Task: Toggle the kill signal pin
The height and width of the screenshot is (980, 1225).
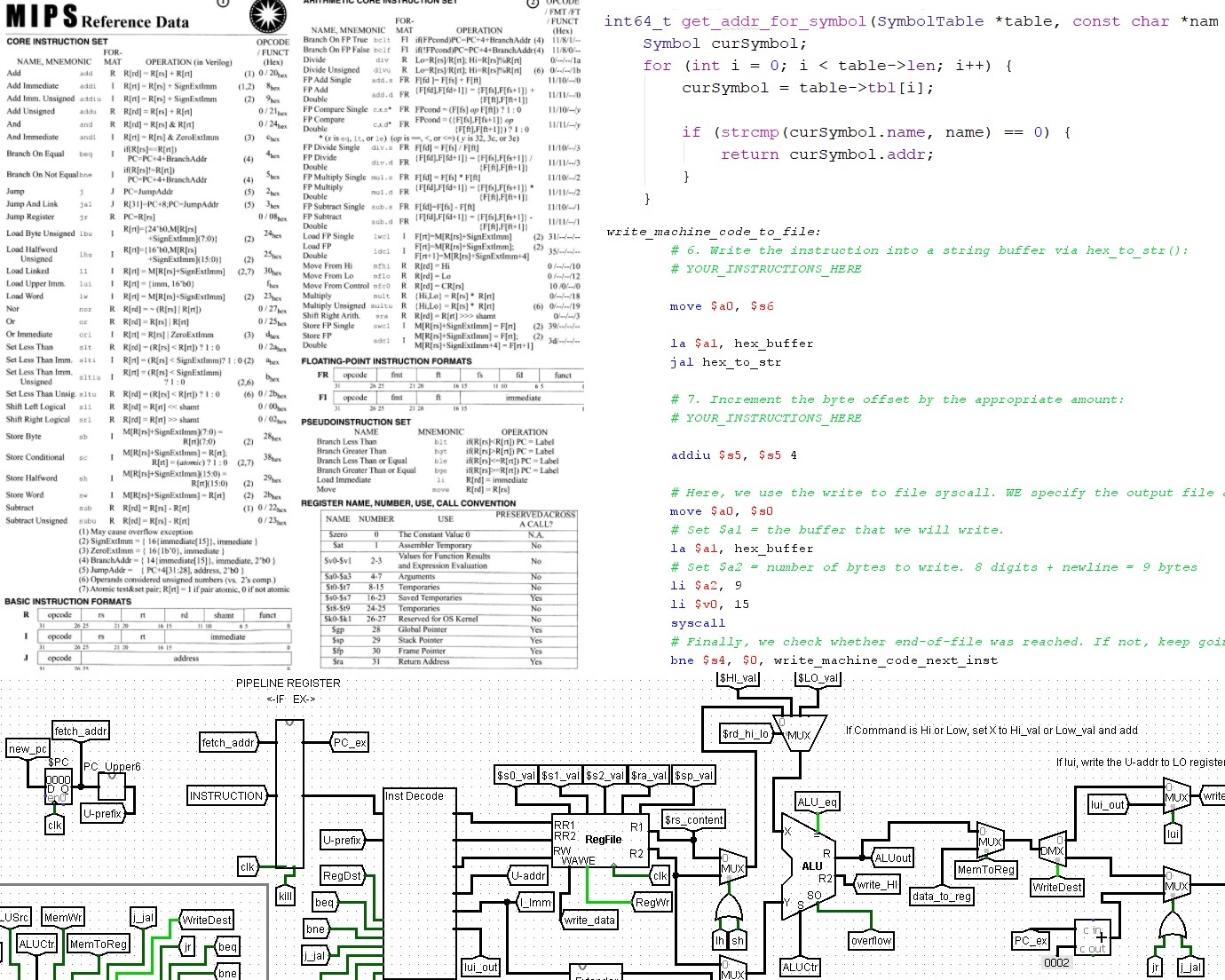Action: click(284, 897)
